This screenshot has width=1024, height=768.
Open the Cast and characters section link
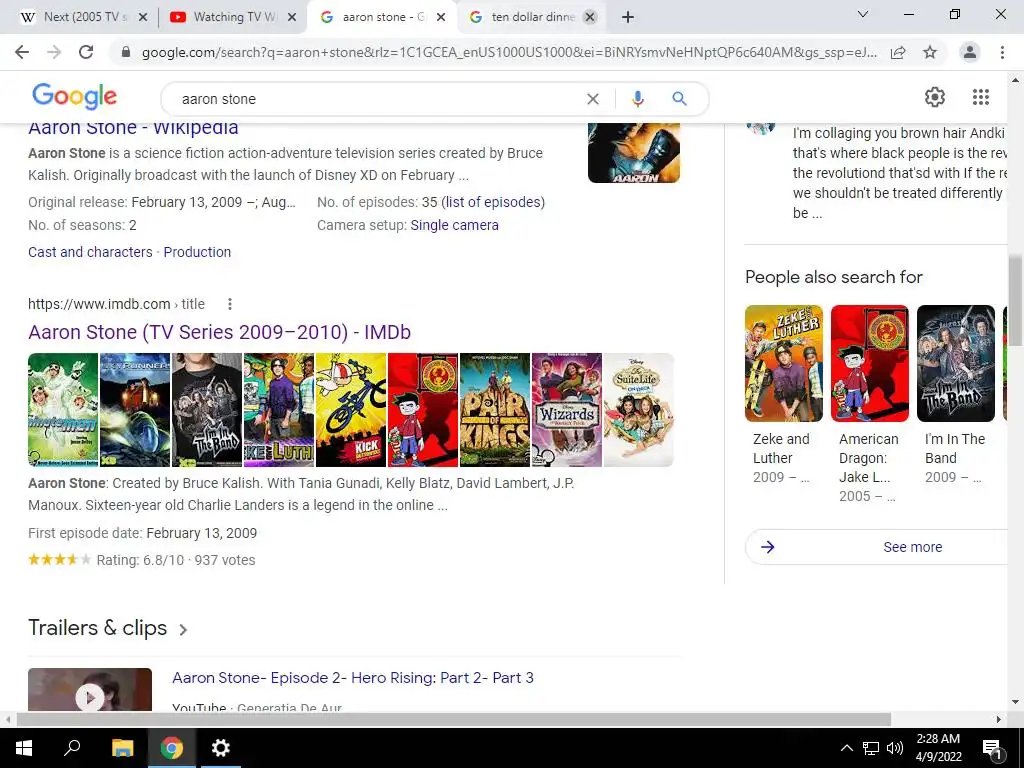pyautogui.click(x=90, y=252)
